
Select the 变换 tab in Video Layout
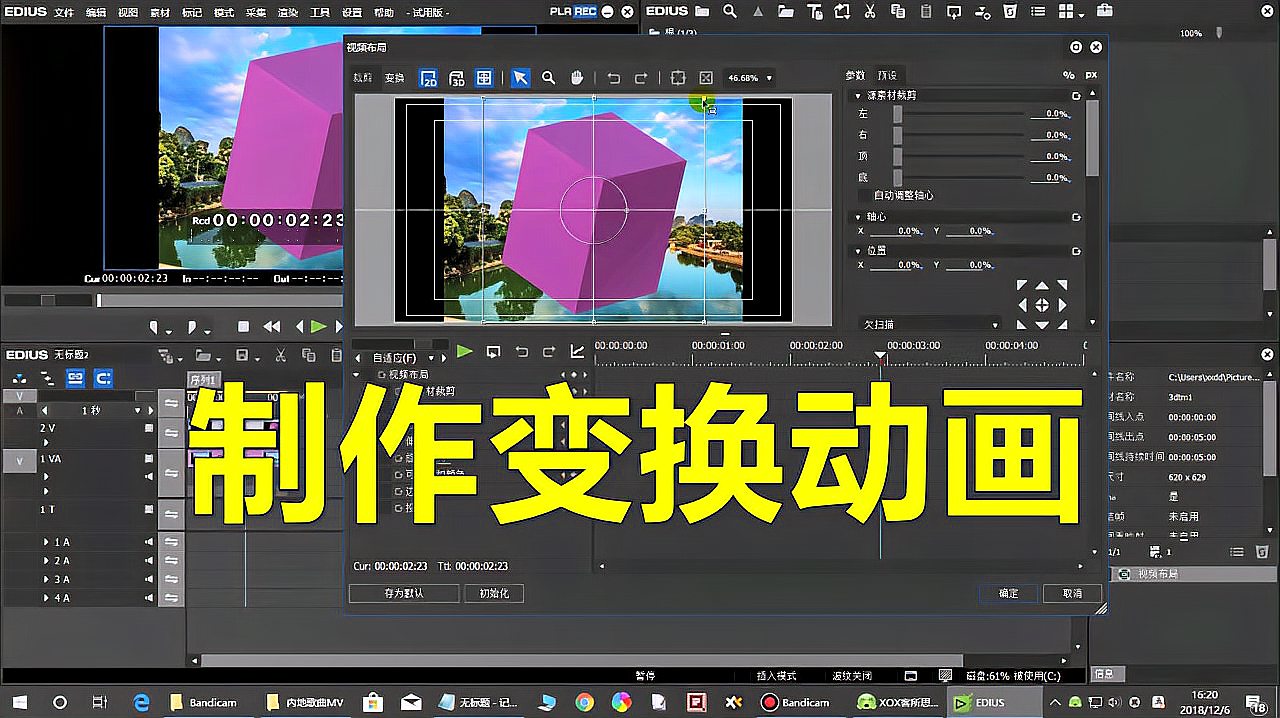(x=393, y=77)
